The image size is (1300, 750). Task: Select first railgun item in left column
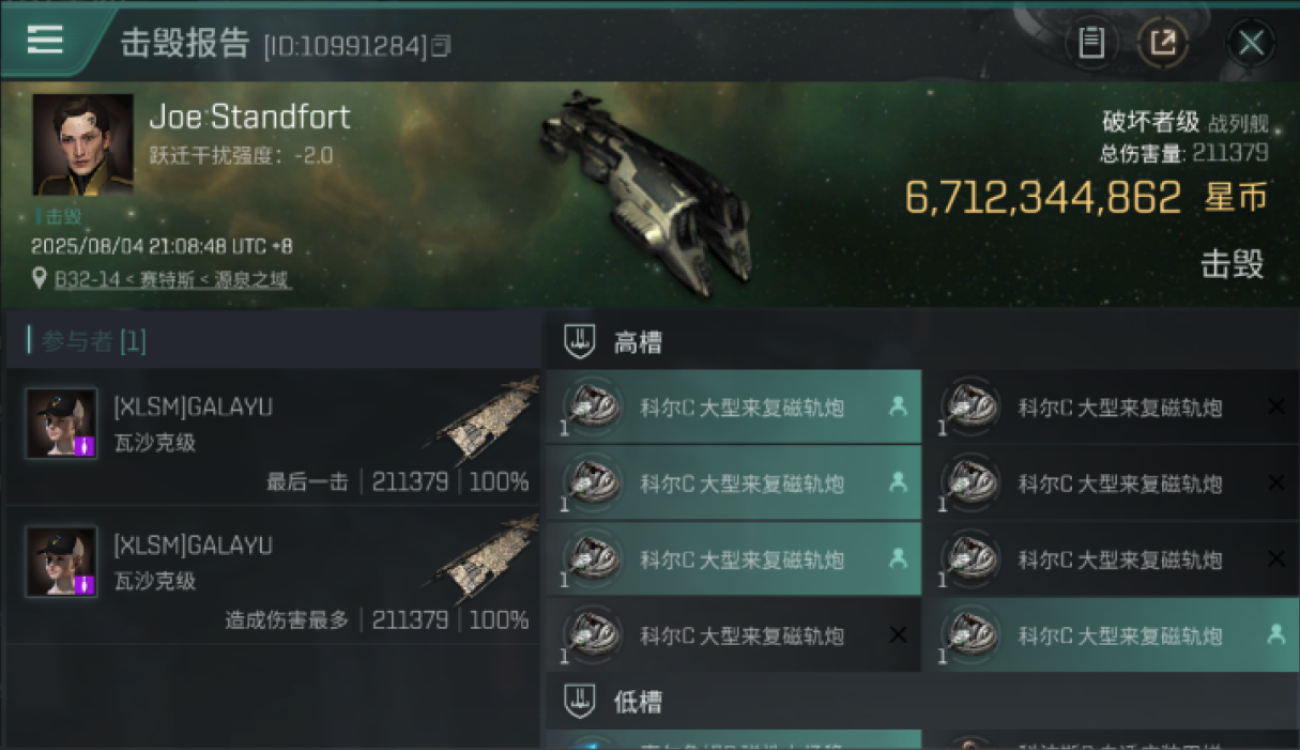pos(733,407)
